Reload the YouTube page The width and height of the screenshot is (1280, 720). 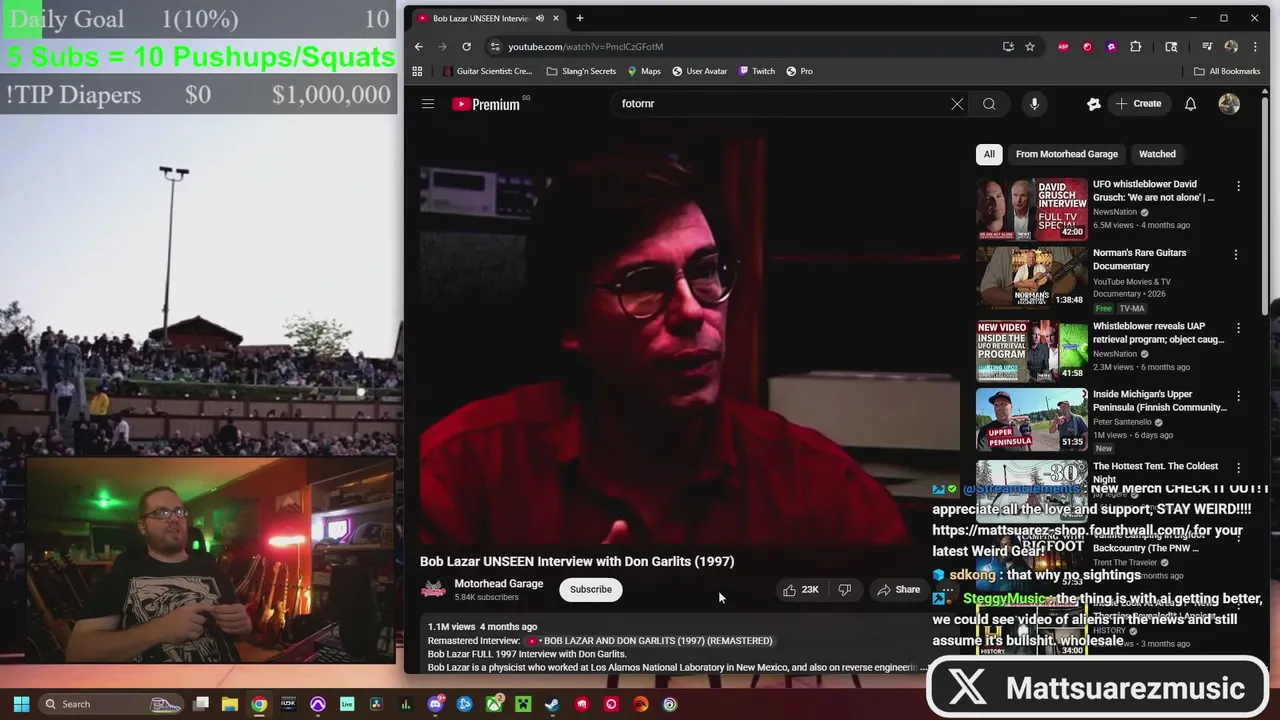(466, 46)
